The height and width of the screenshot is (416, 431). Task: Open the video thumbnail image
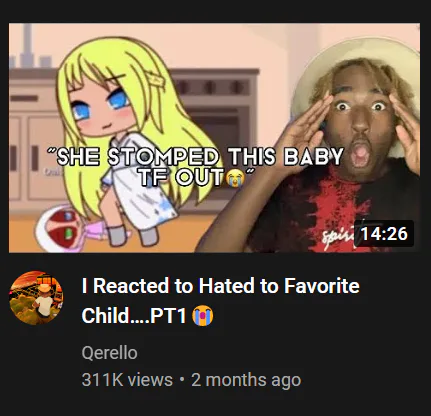[214, 138]
